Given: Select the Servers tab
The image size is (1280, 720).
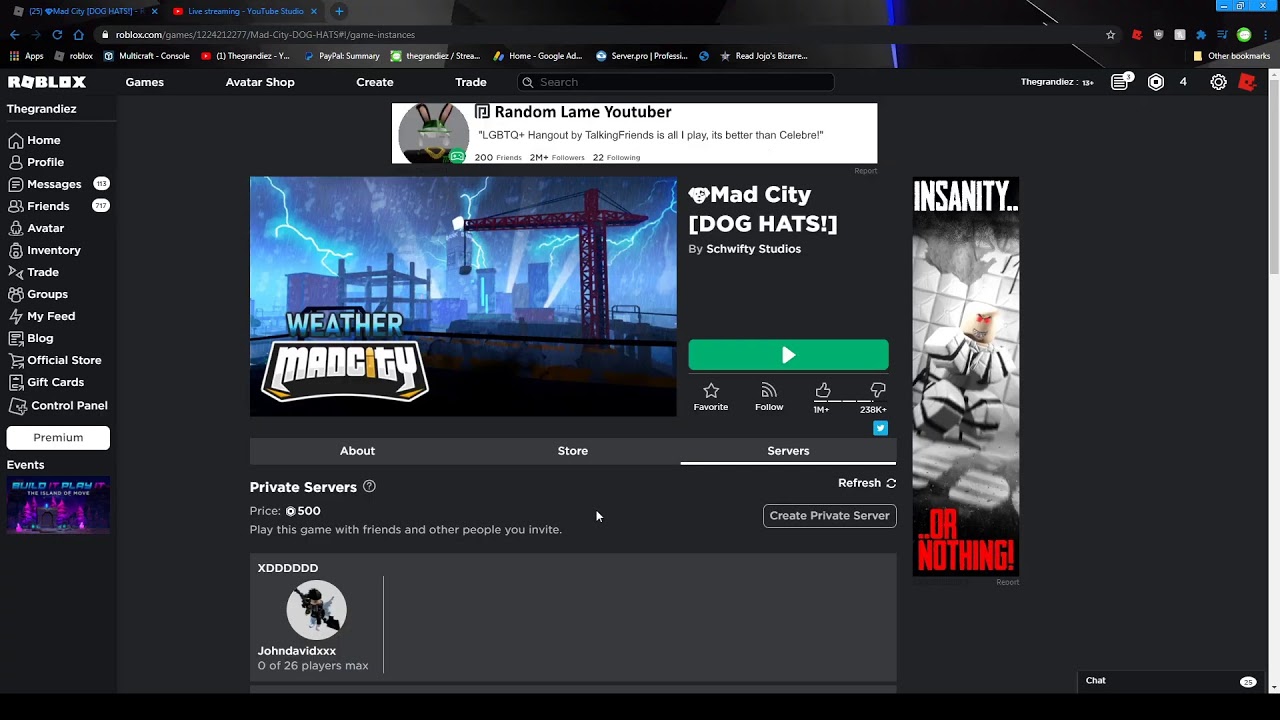Looking at the screenshot, I should 788,451.
